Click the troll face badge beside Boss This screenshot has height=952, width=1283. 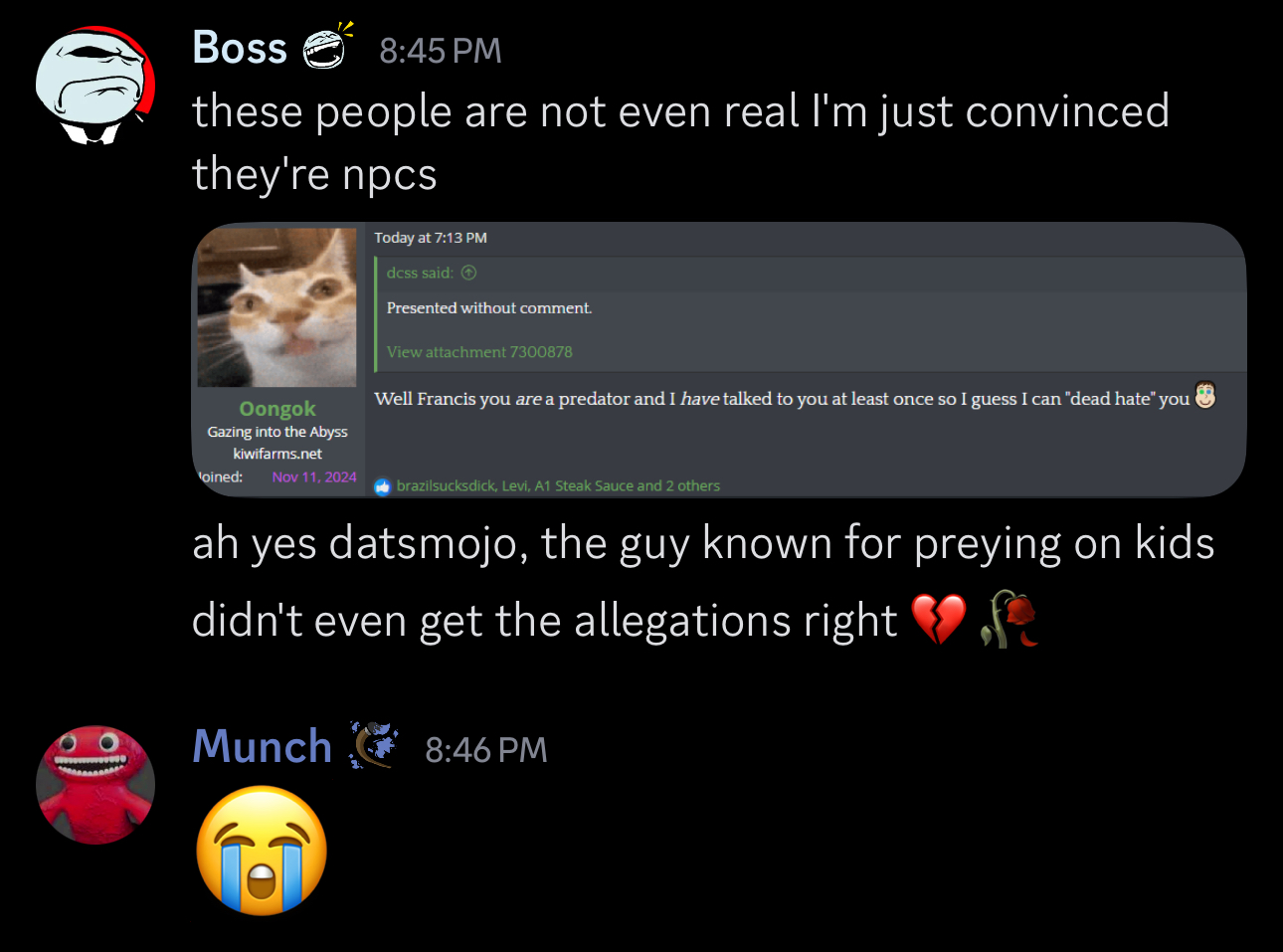[326, 47]
